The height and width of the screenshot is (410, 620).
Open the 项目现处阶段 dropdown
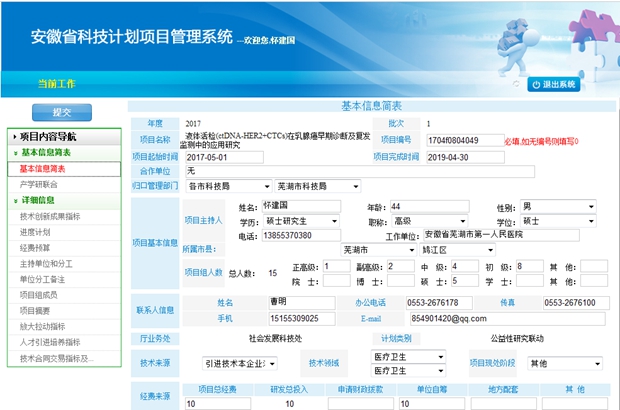coord(565,364)
